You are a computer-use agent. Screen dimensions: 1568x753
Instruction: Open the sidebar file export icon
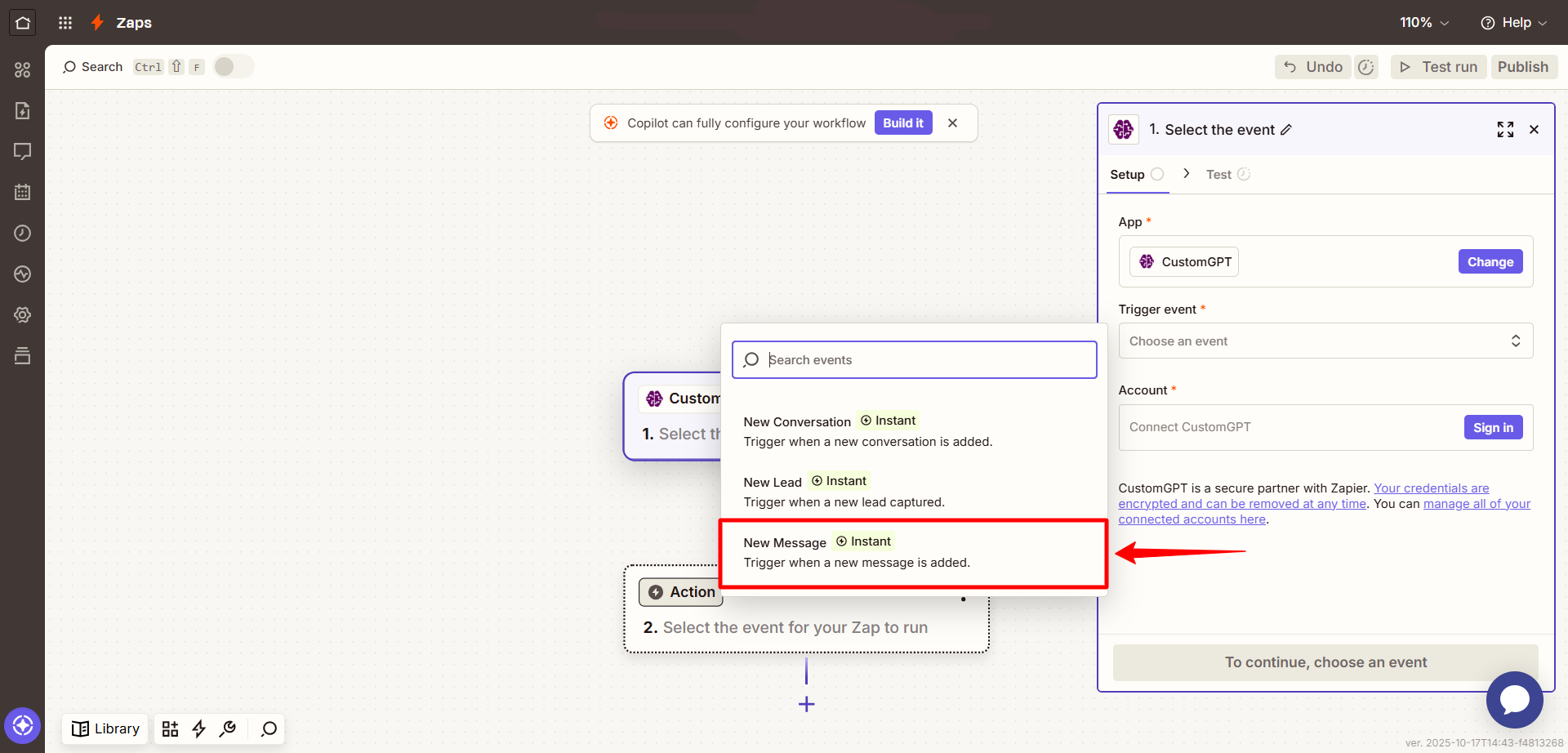(x=22, y=110)
